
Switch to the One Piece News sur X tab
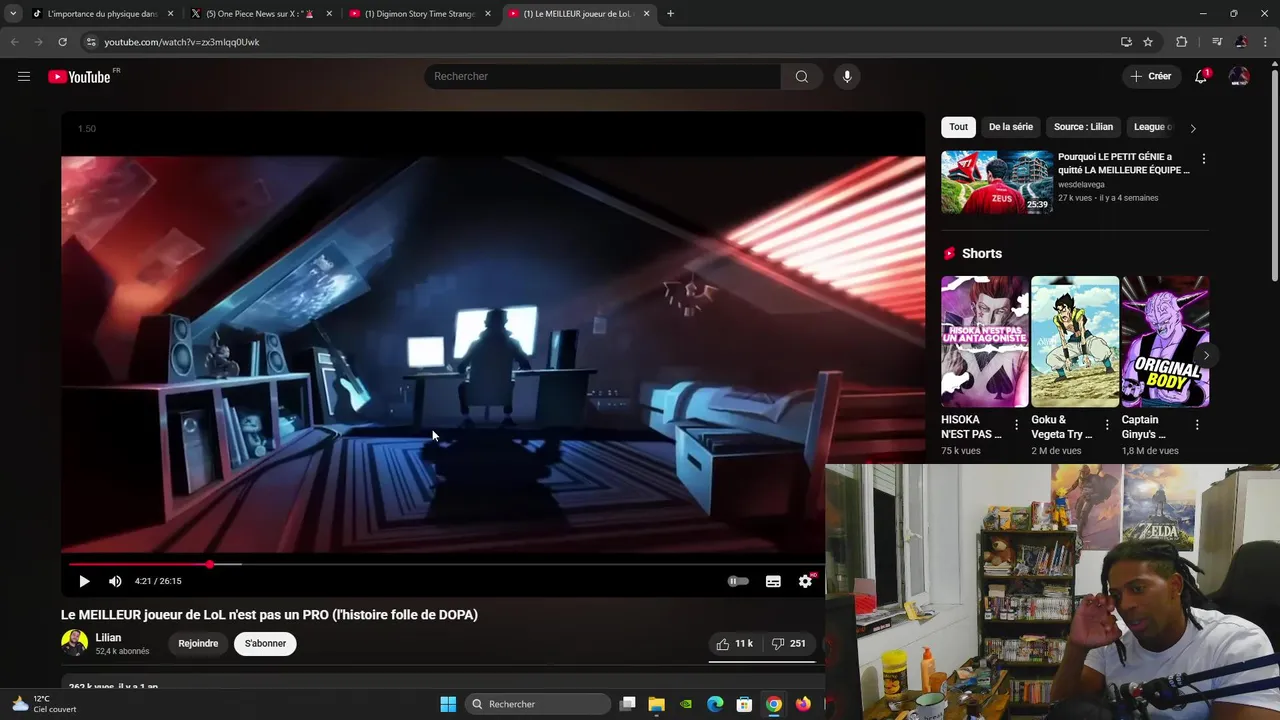tap(260, 14)
